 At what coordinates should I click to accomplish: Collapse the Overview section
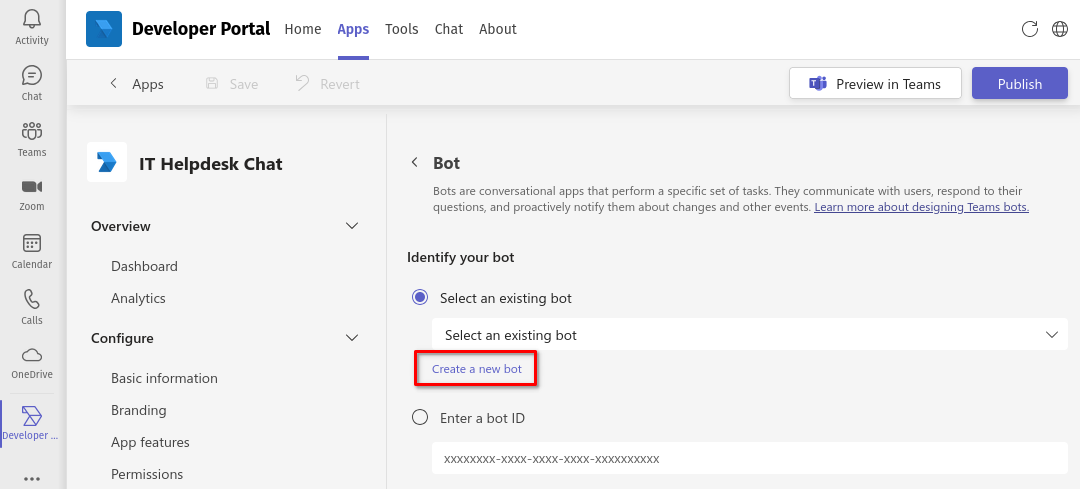pyautogui.click(x=352, y=226)
